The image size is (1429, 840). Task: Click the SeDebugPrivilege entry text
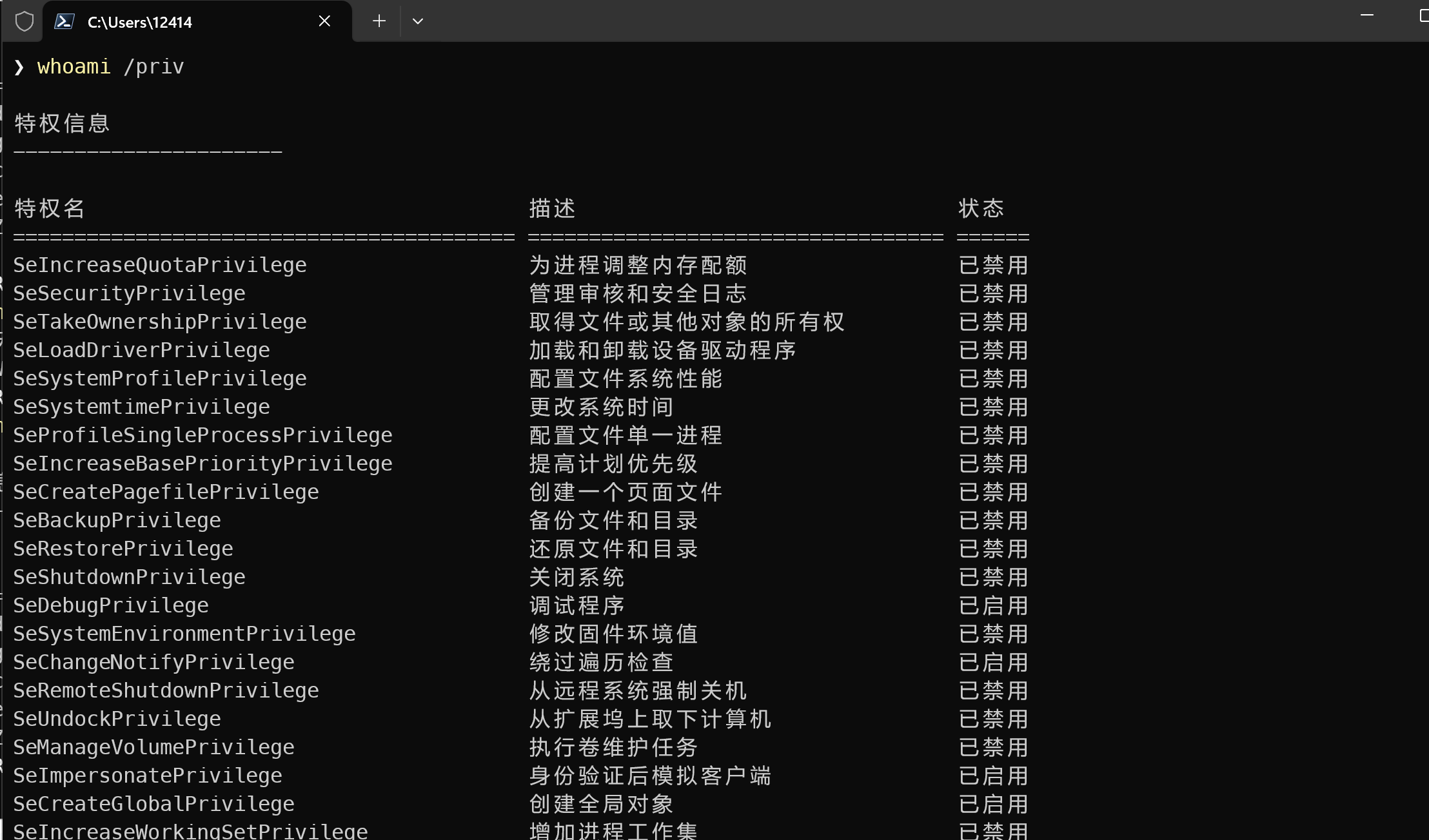click(111, 605)
